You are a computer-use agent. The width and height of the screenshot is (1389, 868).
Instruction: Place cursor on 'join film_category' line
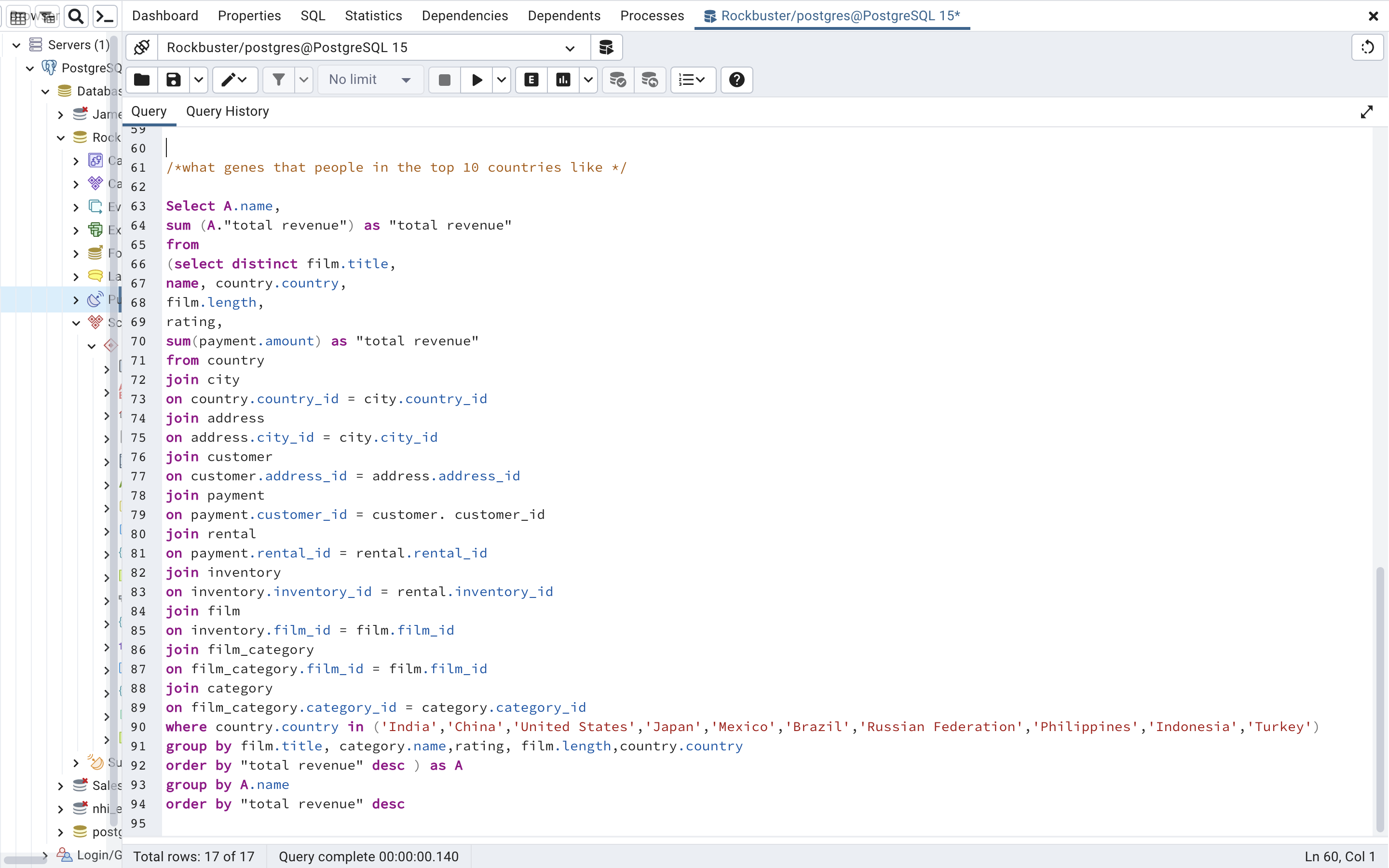coord(239,650)
